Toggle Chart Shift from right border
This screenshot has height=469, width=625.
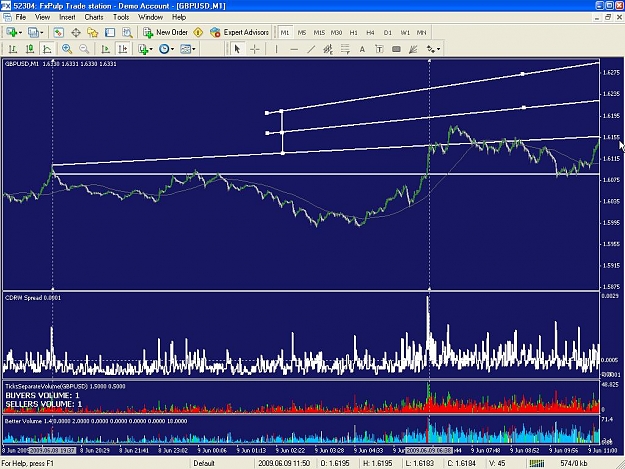tap(123, 49)
